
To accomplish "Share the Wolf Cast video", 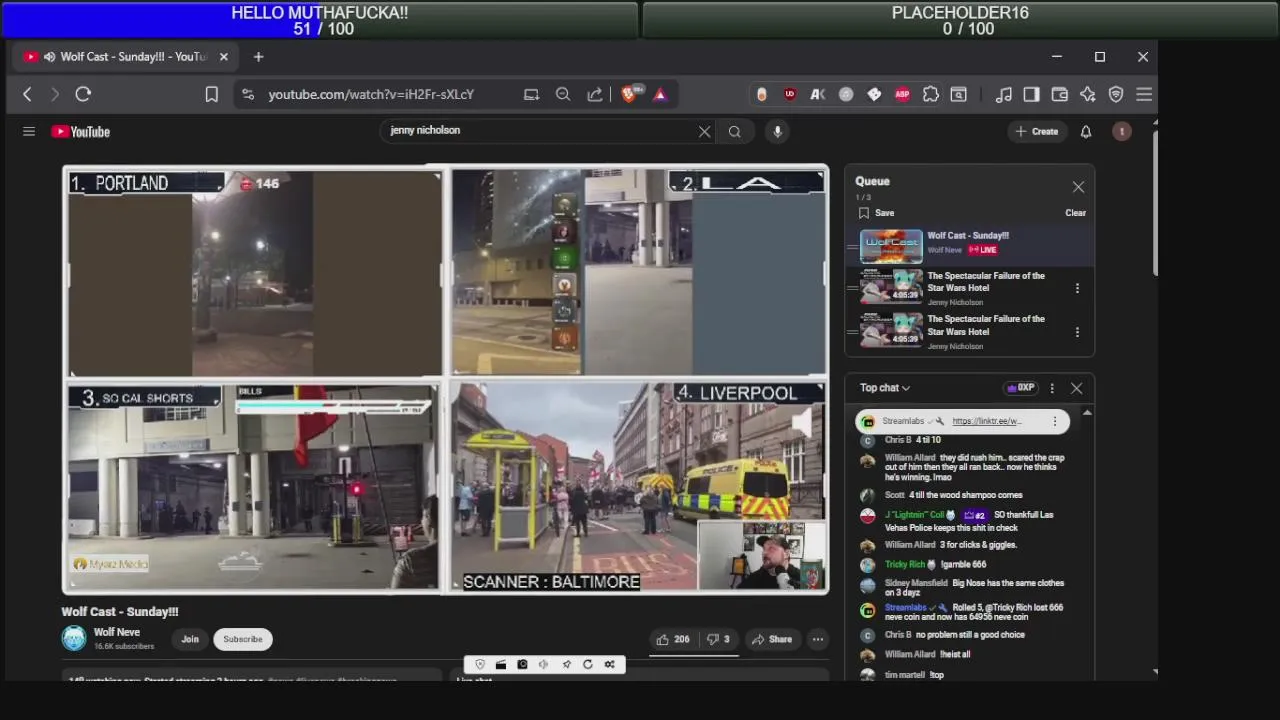I will point(772,640).
